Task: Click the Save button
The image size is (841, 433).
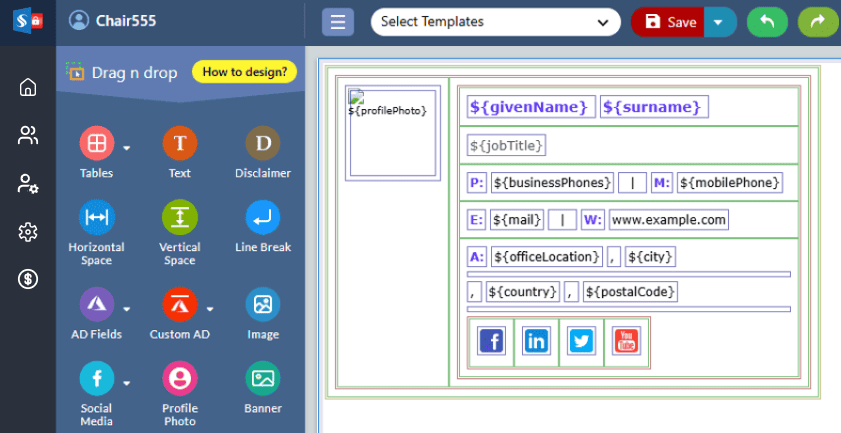Action: click(670, 22)
